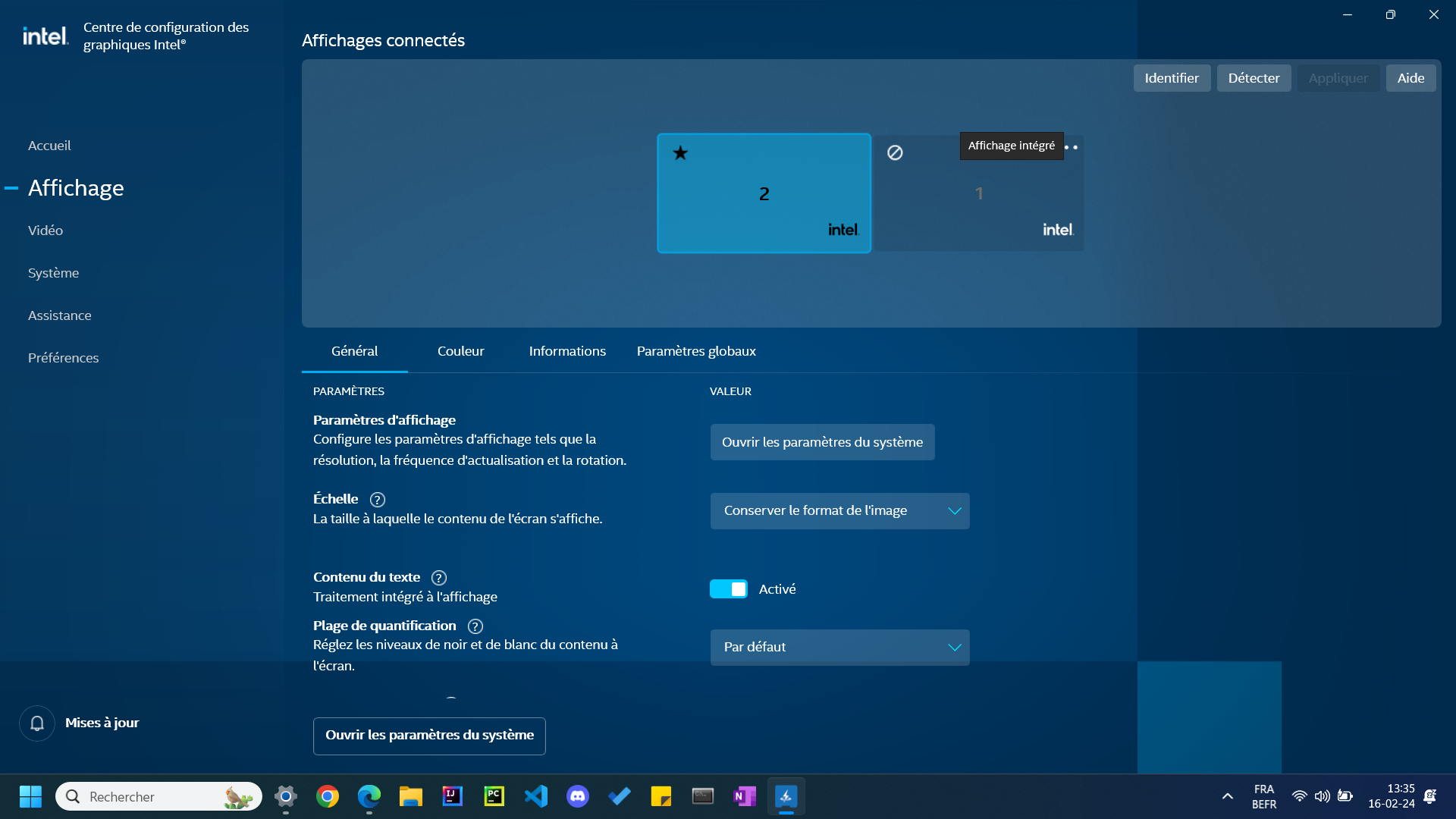Open the Paramètres globaux tab
Viewport: 1456px width, 819px height.
pyautogui.click(x=696, y=352)
